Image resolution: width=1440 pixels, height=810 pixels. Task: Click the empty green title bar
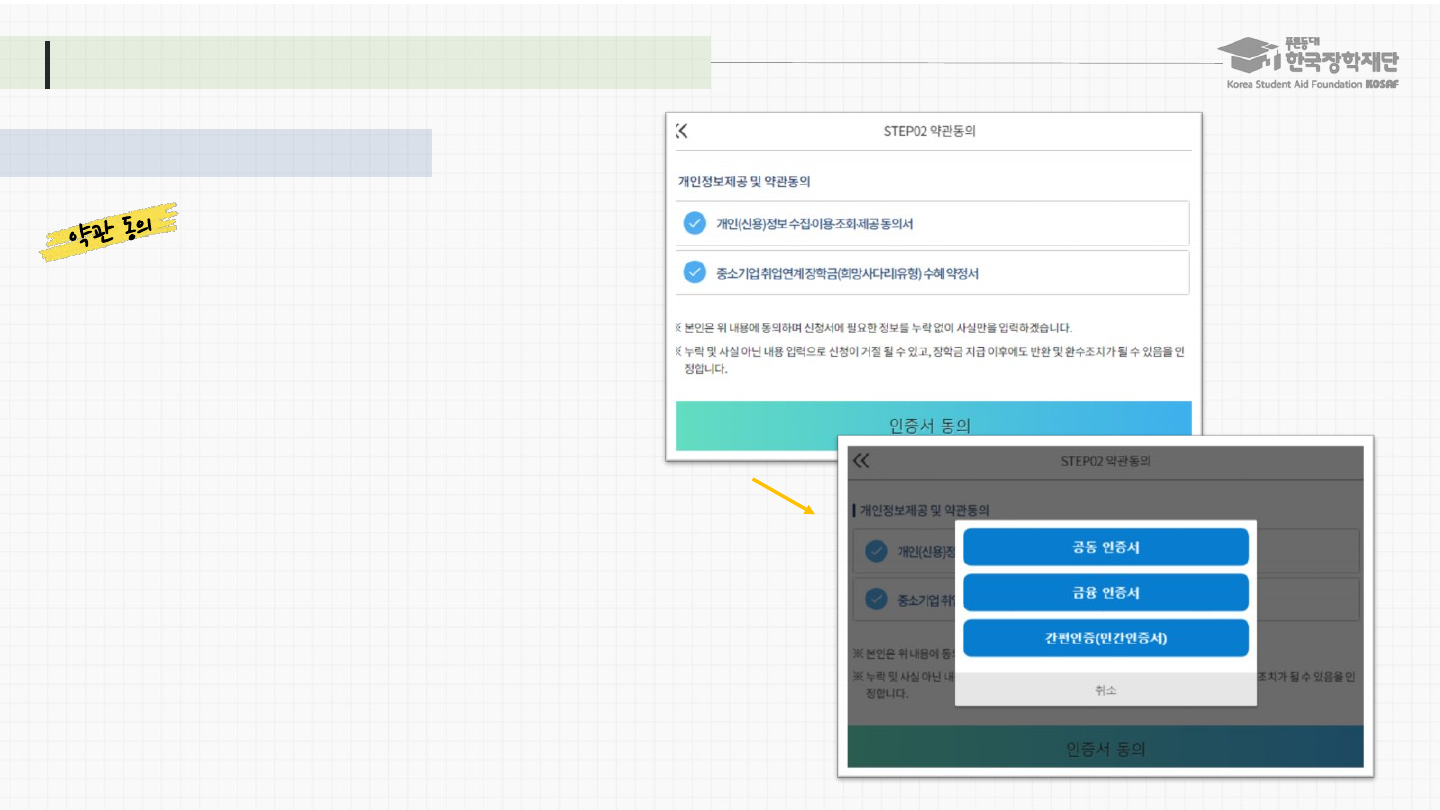[x=380, y=63]
